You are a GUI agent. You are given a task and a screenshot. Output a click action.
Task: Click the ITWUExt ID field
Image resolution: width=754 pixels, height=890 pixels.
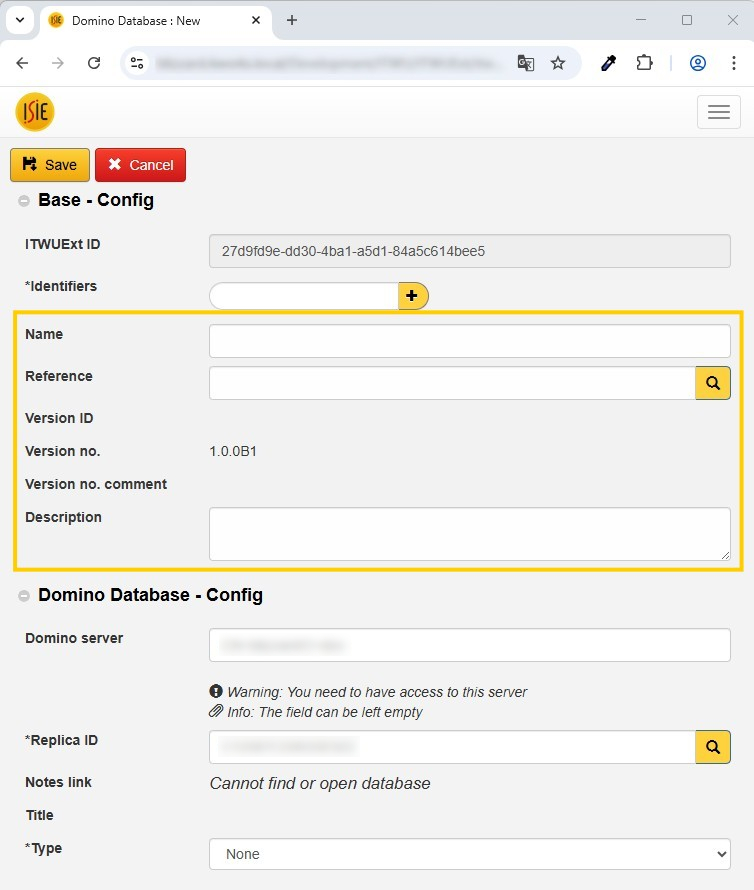[470, 251]
